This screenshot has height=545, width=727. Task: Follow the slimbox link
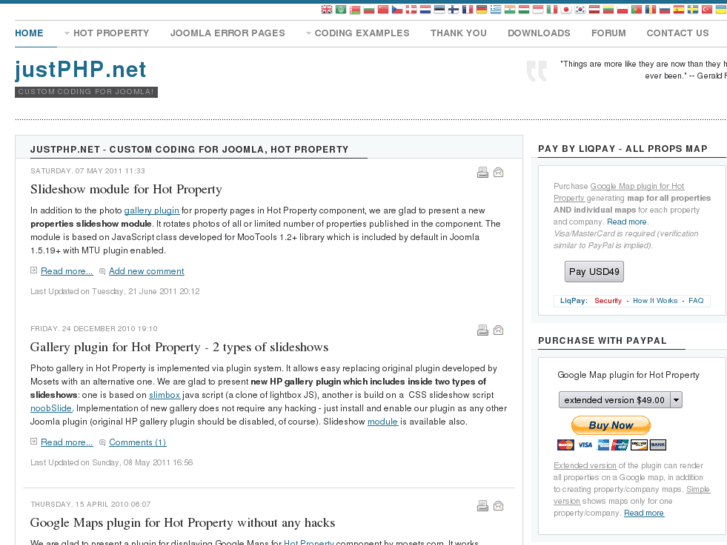165,395
